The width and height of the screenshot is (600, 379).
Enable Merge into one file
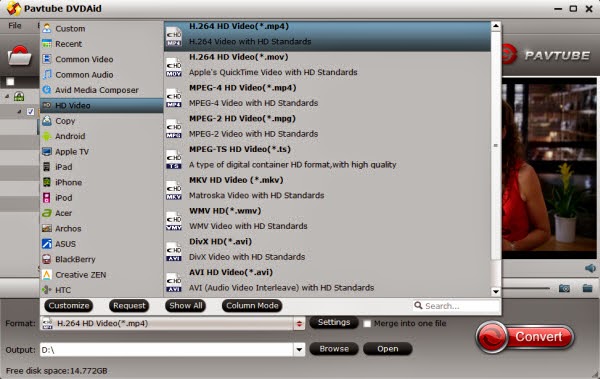pos(367,323)
